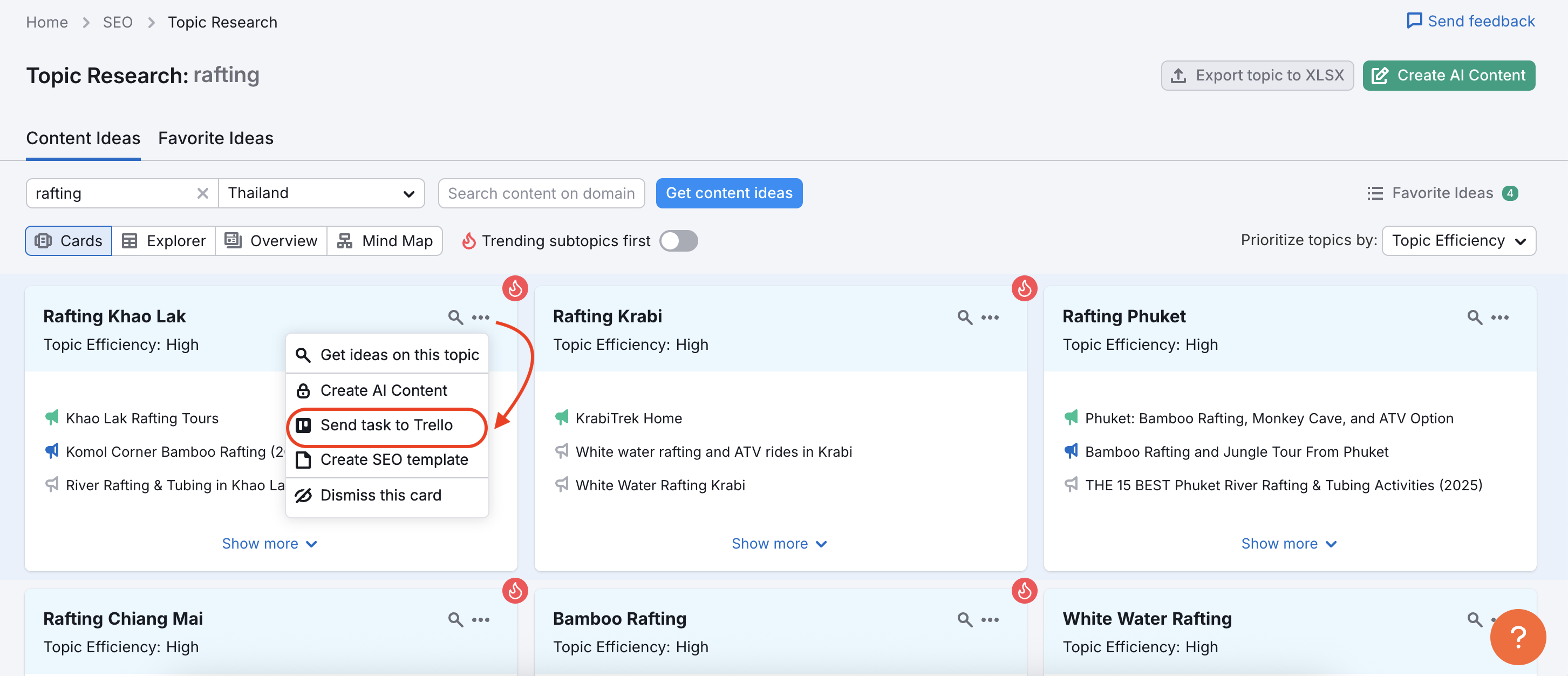The image size is (1568, 676).
Task: Enable Trending subtopics first
Action: click(678, 241)
